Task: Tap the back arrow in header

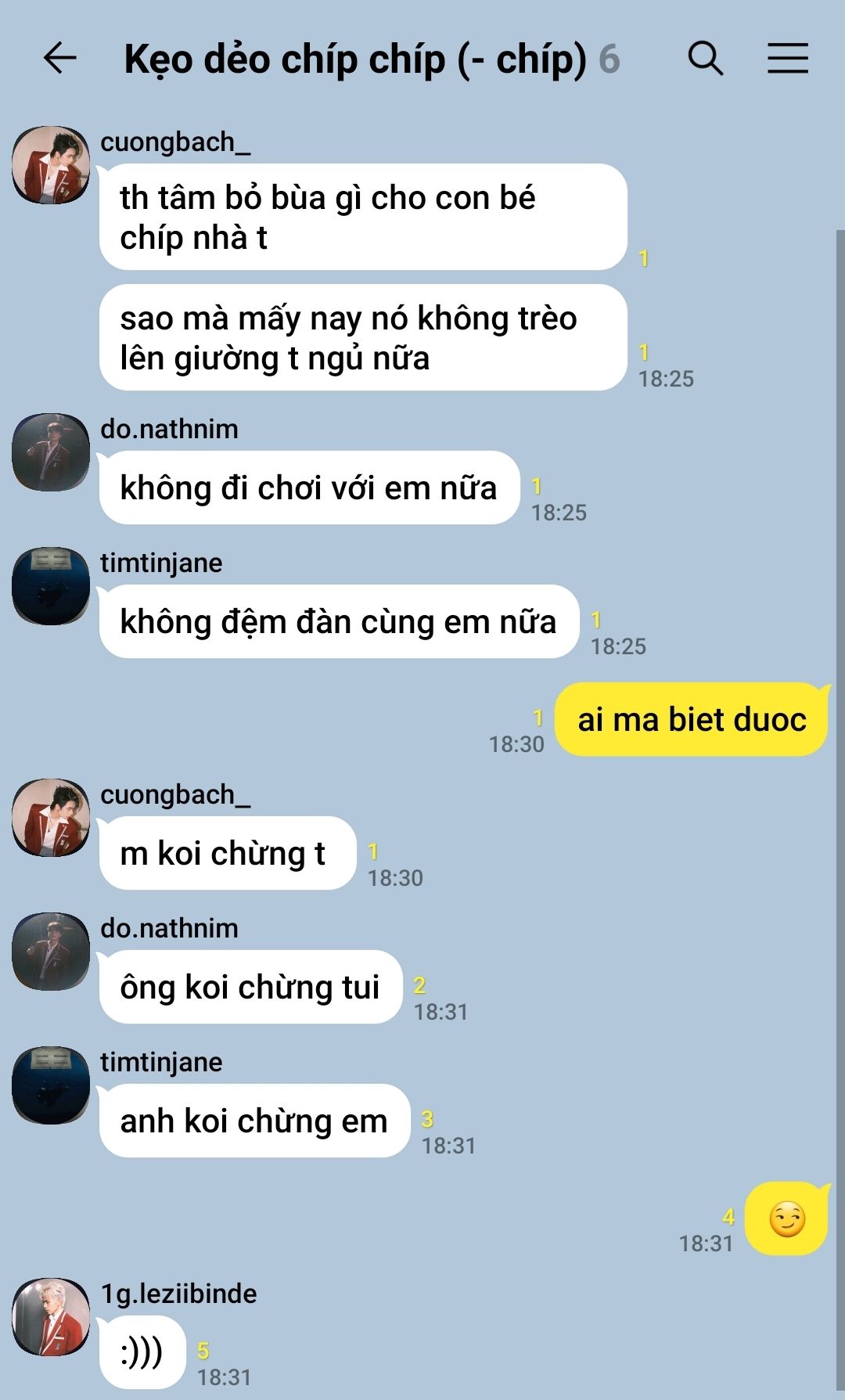Action: click(x=59, y=58)
